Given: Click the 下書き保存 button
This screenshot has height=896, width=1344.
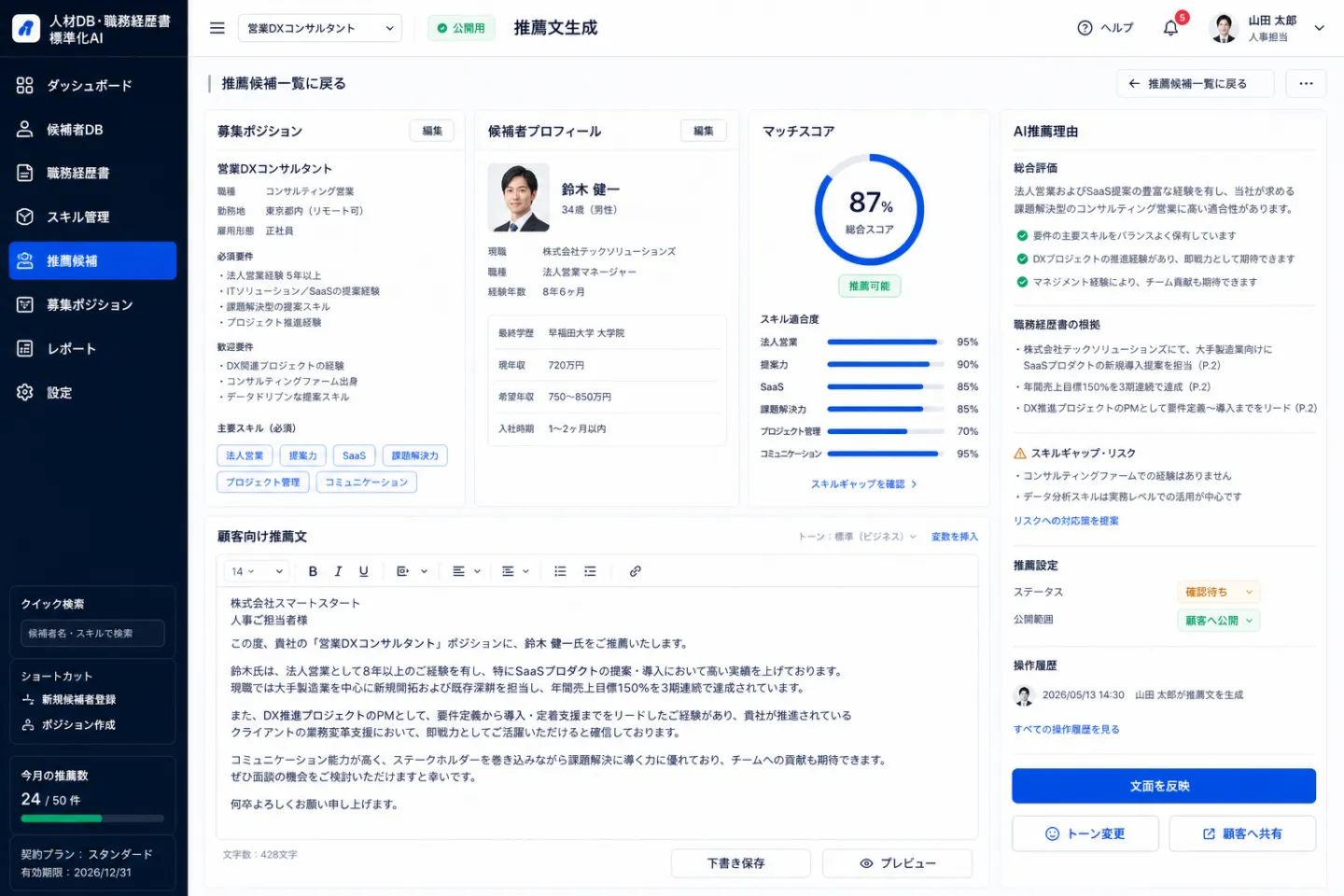Looking at the screenshot, I should coord(740,863).
